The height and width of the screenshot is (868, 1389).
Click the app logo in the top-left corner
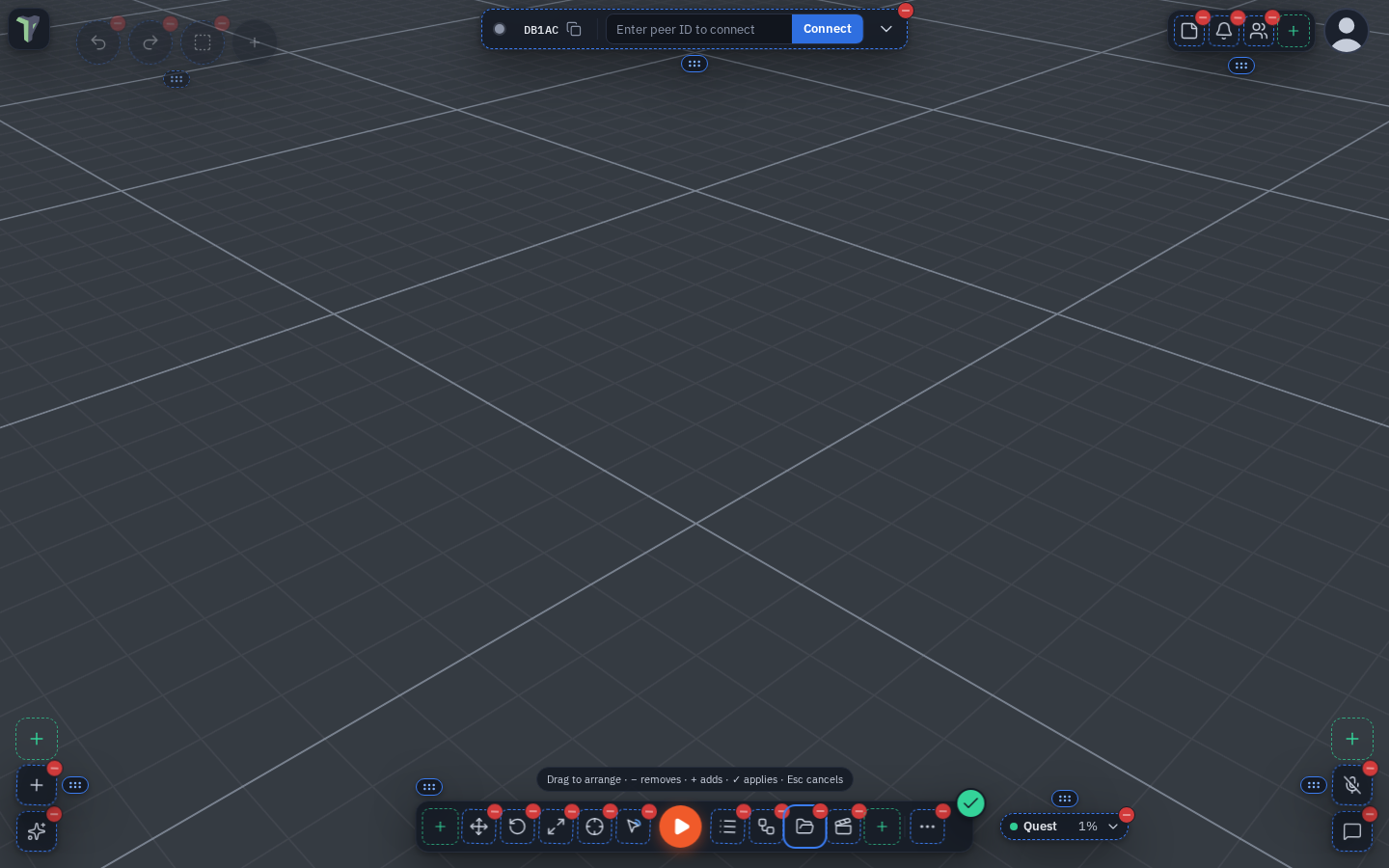pyautogui.click(x=29, y=29)
